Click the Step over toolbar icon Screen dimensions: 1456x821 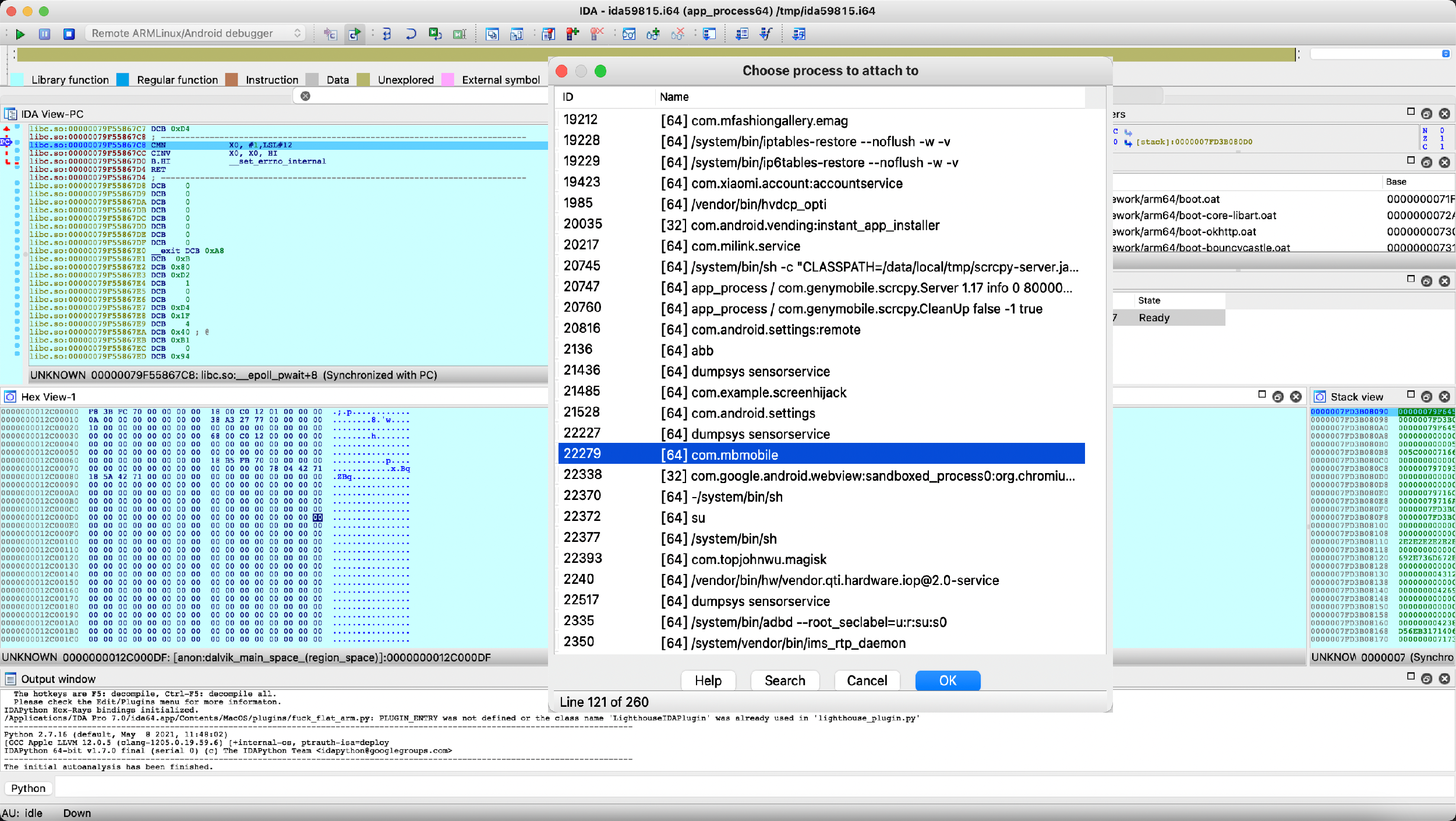coord(411,34)
